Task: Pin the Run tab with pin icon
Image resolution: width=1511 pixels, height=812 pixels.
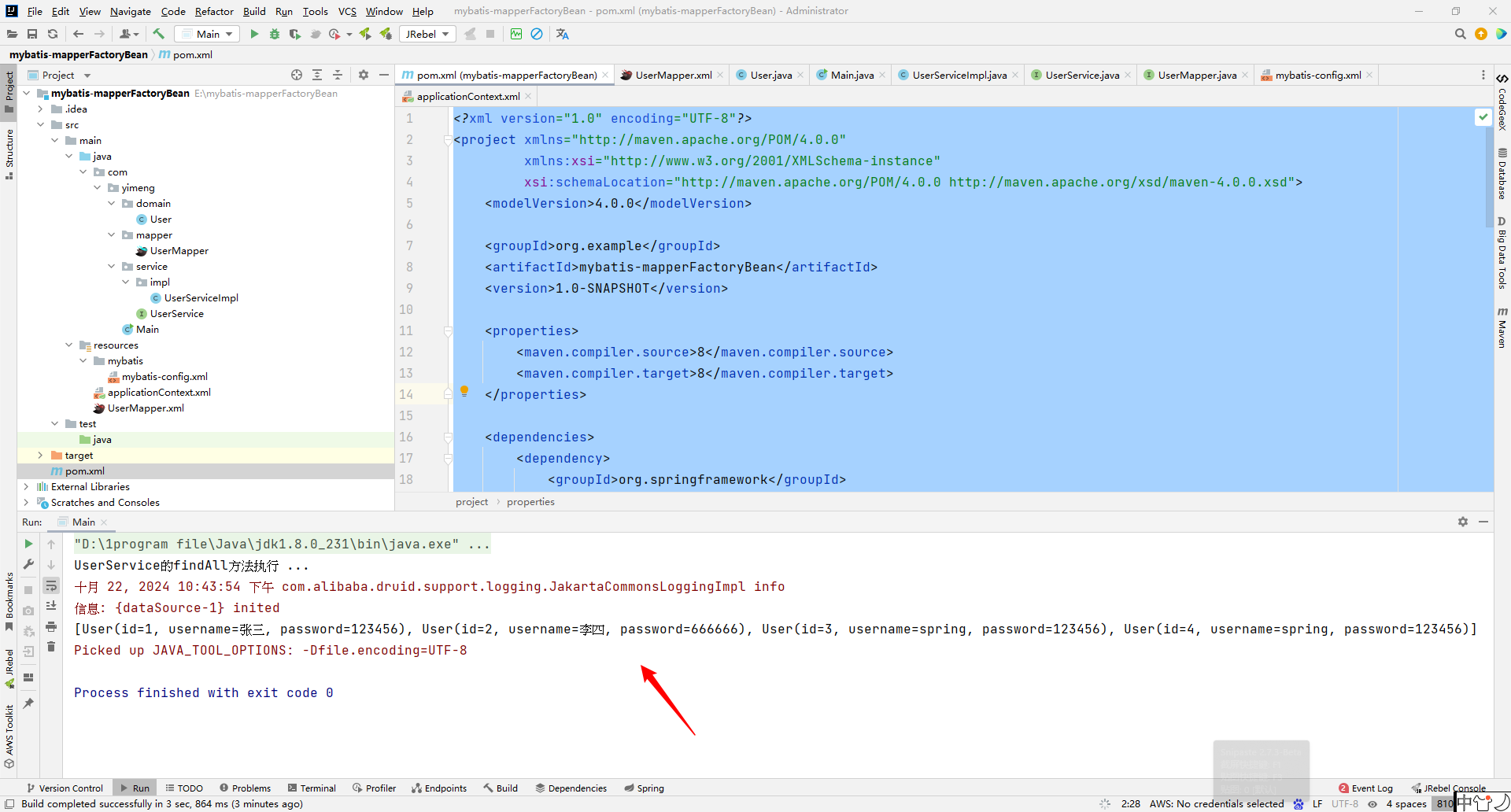Action: [x=28, y=703]
